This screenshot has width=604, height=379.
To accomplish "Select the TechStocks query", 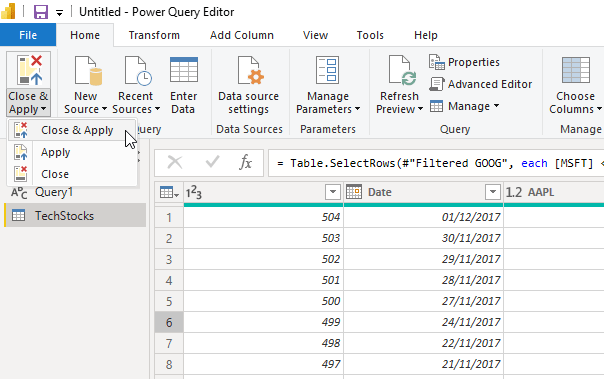I will point(75,215).
